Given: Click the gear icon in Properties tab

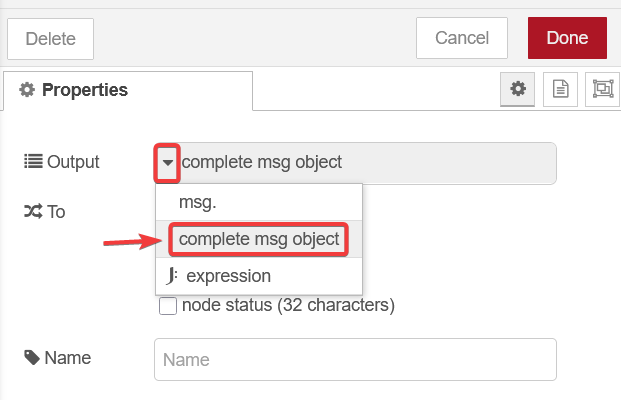Looking at the screenshot, I should point(27,90).
